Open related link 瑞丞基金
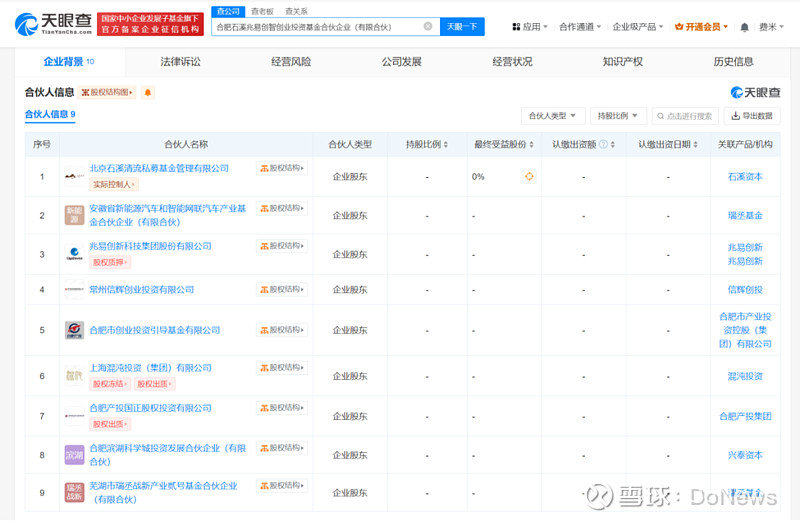800x521 pixels. [745, 215]
